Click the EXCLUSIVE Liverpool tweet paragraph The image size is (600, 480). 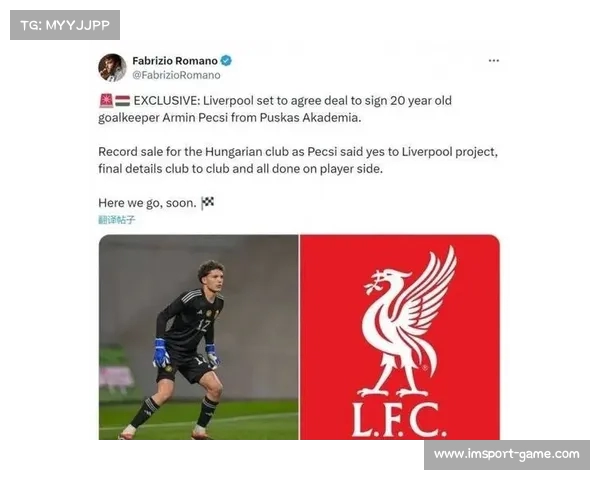275,109
